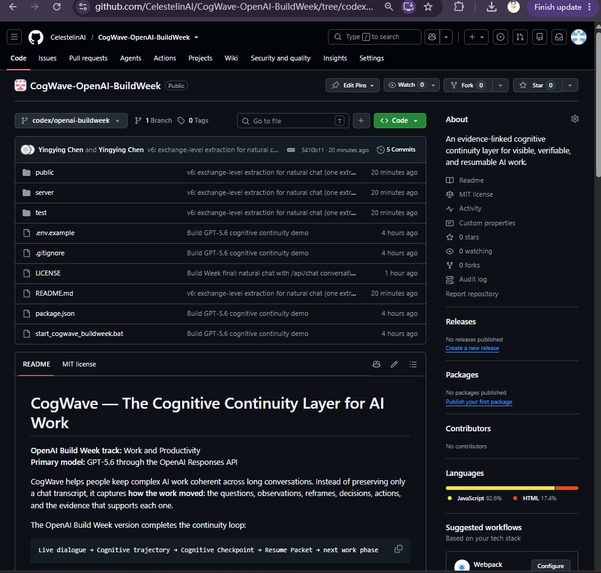Open Fork options dropdown arrow
Viewport: 601px width, 573px height.
pyautogui.click(x=500, y=85)
